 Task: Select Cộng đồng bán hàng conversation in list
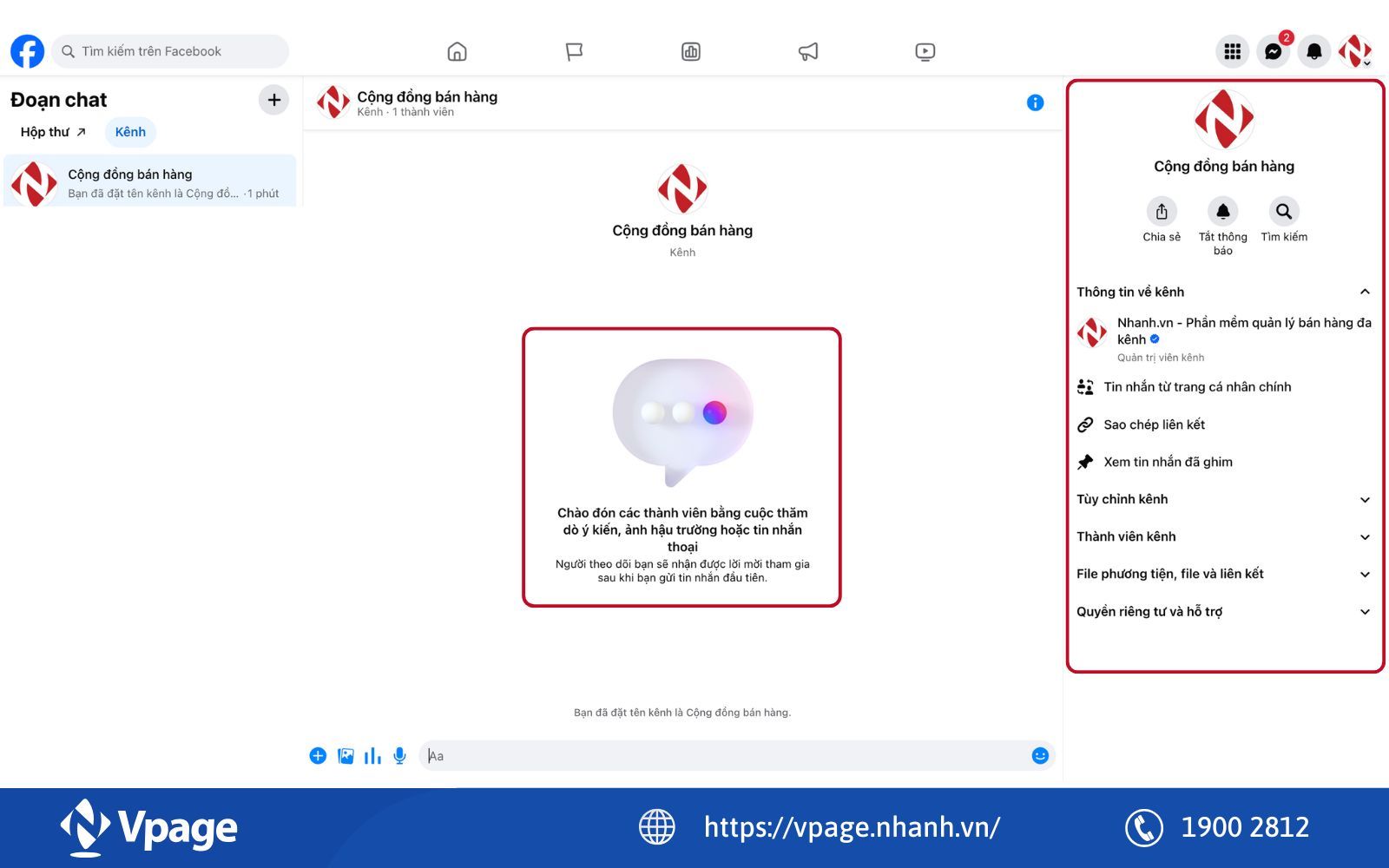150,181
